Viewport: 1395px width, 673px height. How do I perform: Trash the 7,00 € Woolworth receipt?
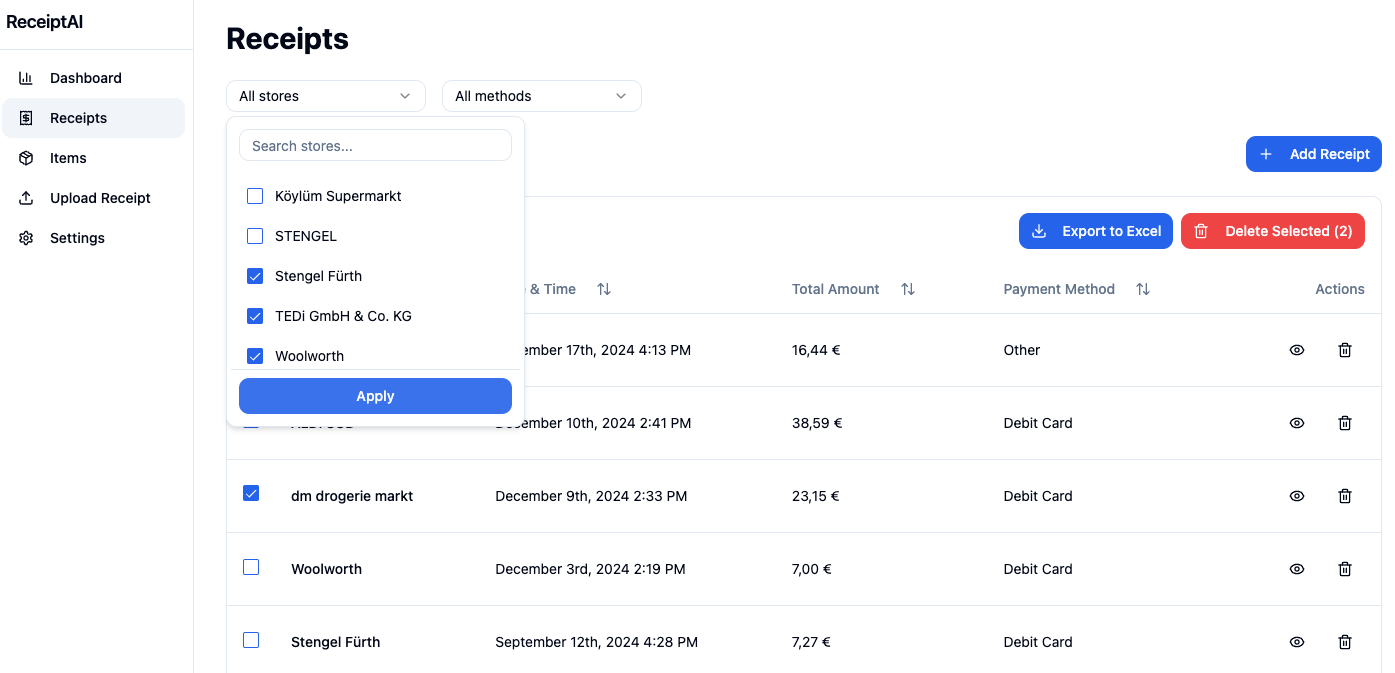[x=1345, y=569]
